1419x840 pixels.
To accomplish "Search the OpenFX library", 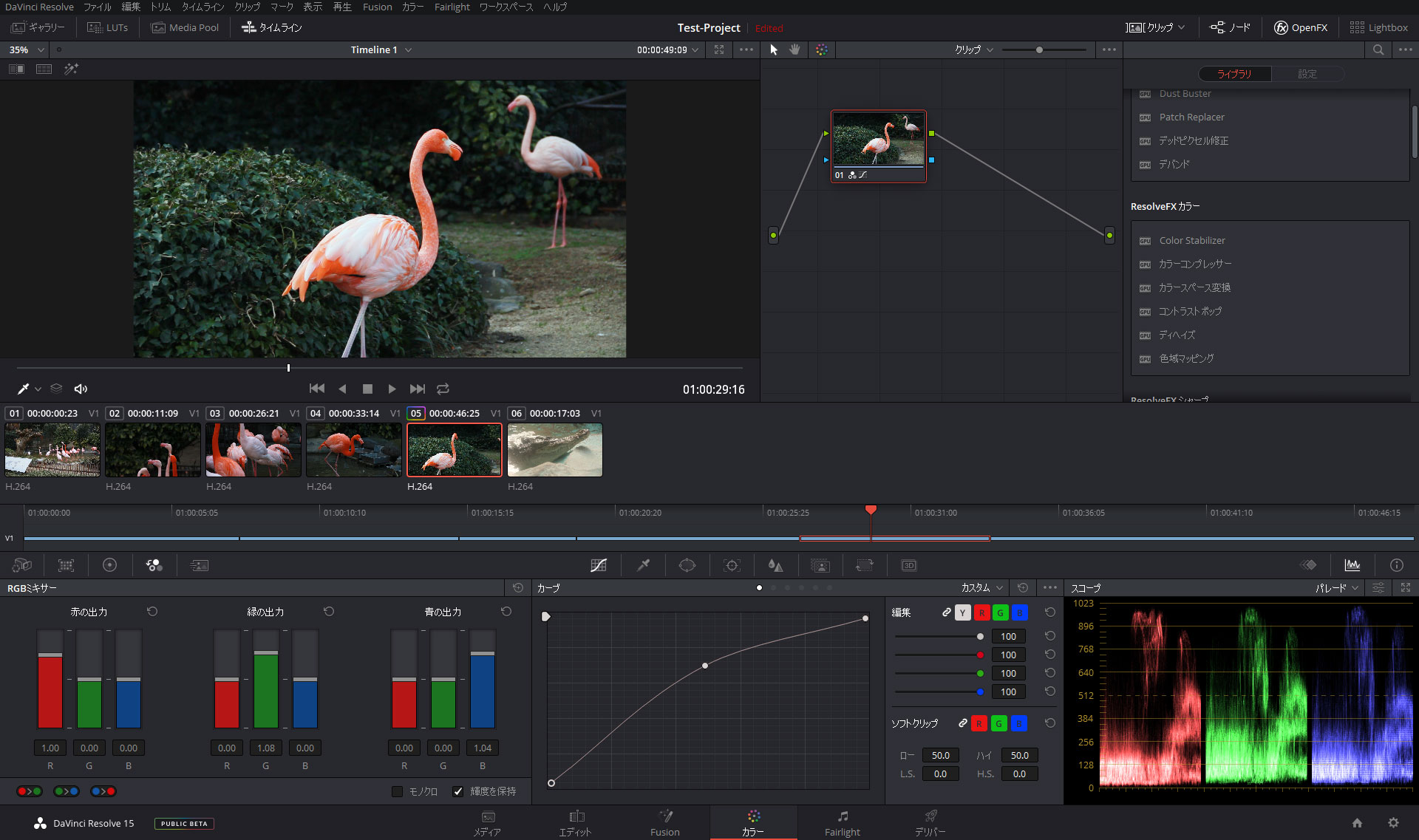I will coord(1378,49).
